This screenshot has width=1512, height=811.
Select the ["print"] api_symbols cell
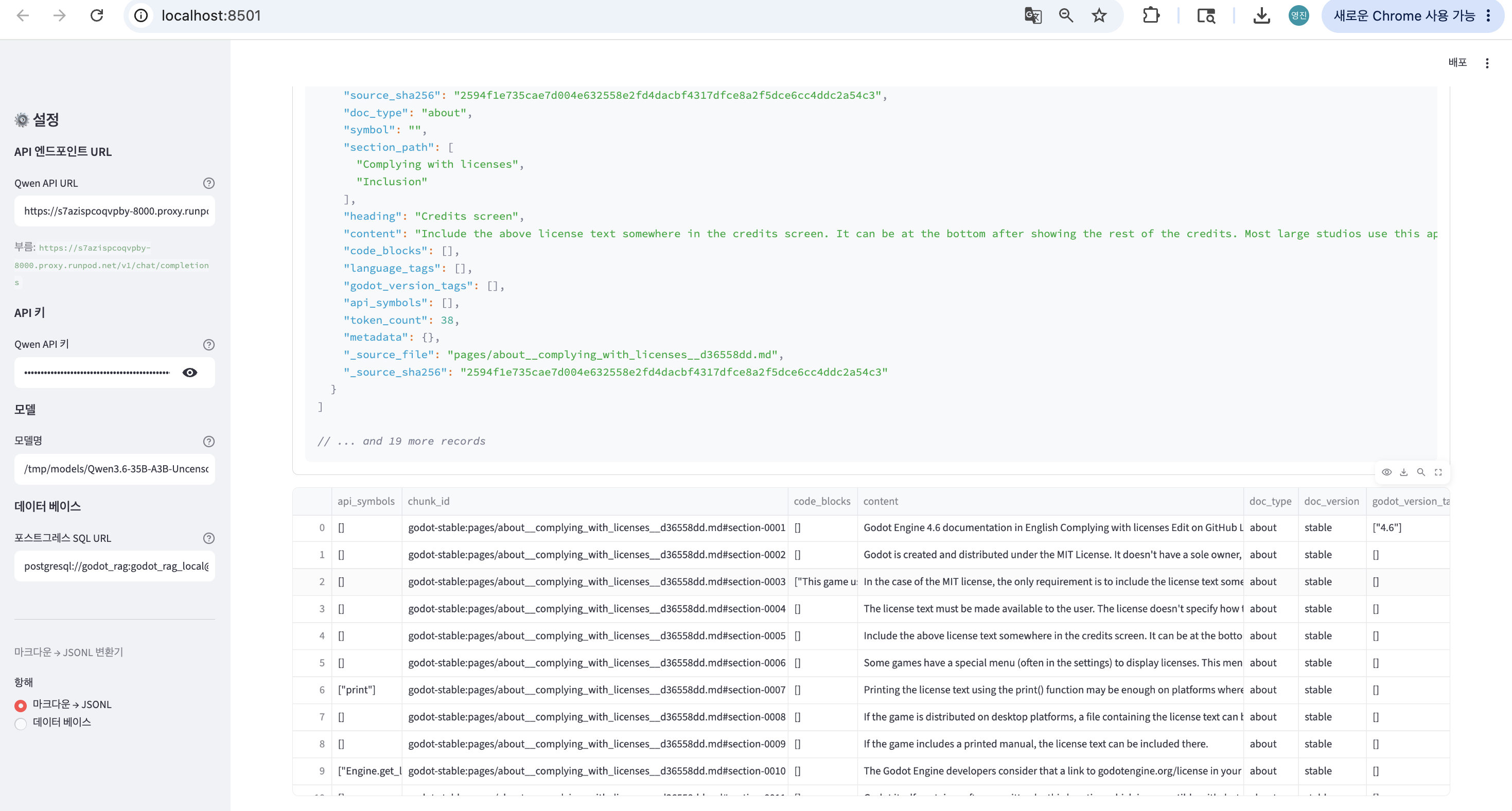[366, 690]
